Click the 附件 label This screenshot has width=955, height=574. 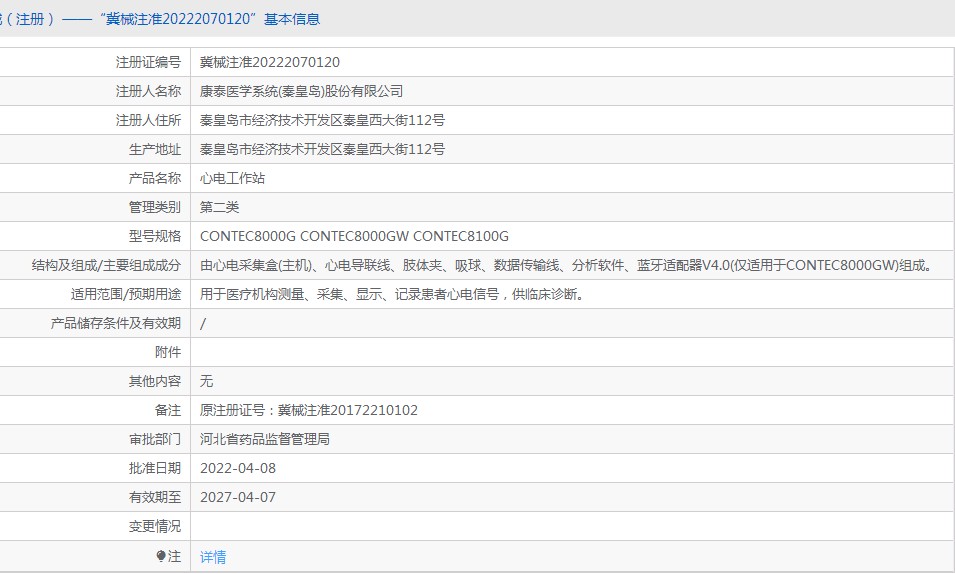[168, 352]
